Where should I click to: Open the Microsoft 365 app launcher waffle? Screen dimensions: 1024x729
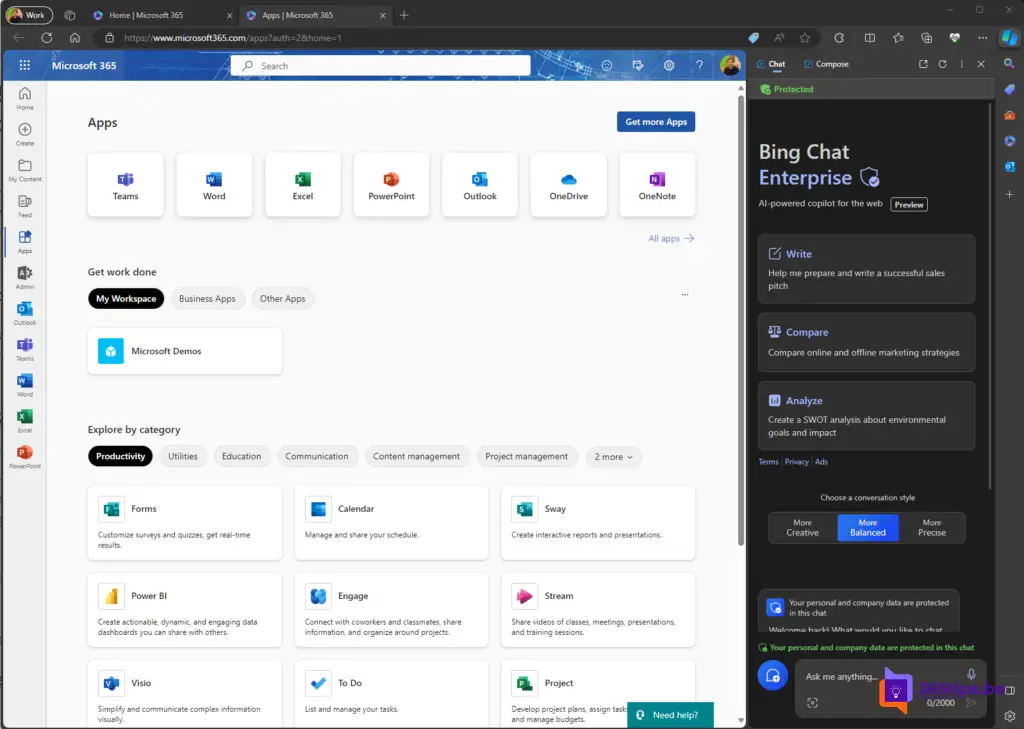(24, 66)
